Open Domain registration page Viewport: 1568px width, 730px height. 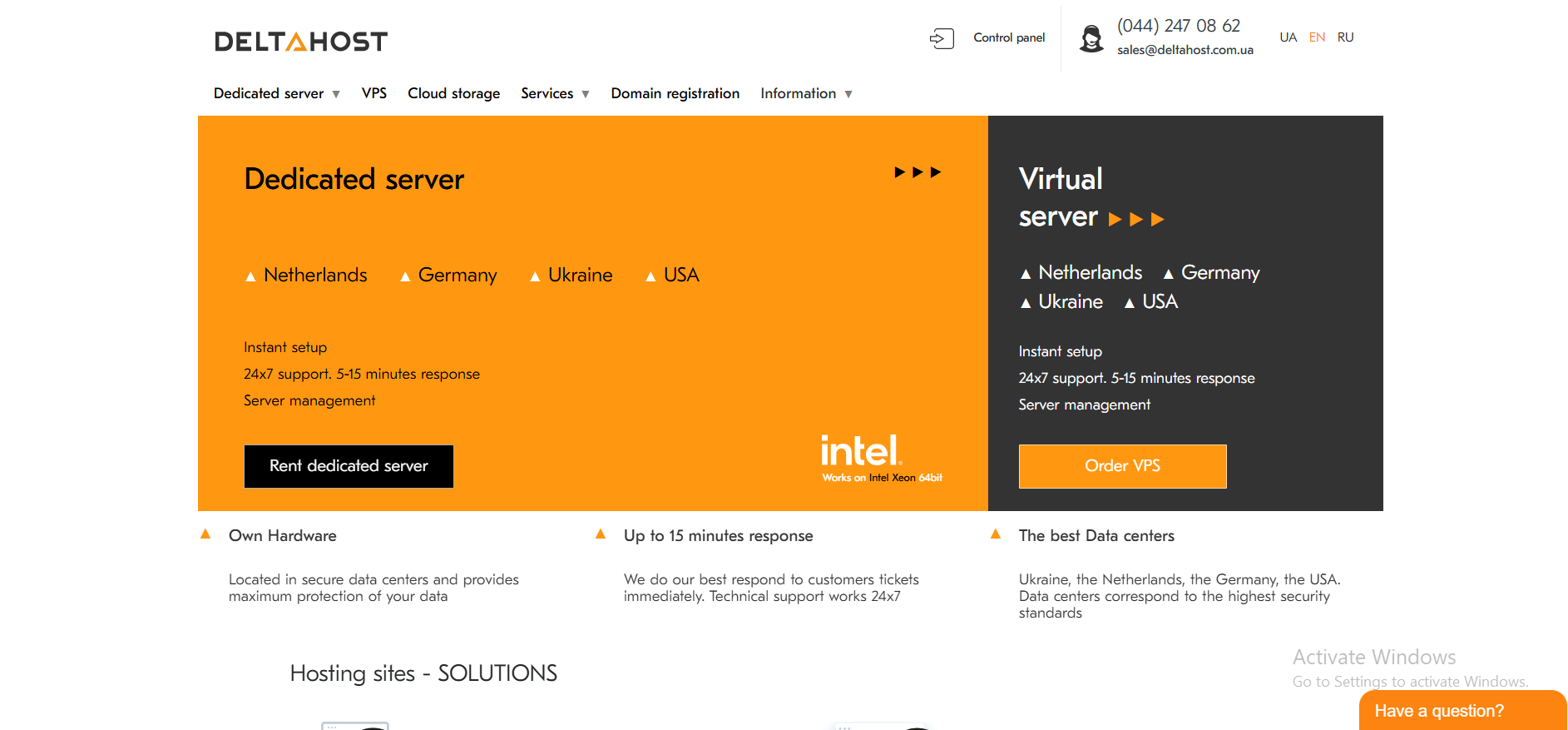click(675, 93)
